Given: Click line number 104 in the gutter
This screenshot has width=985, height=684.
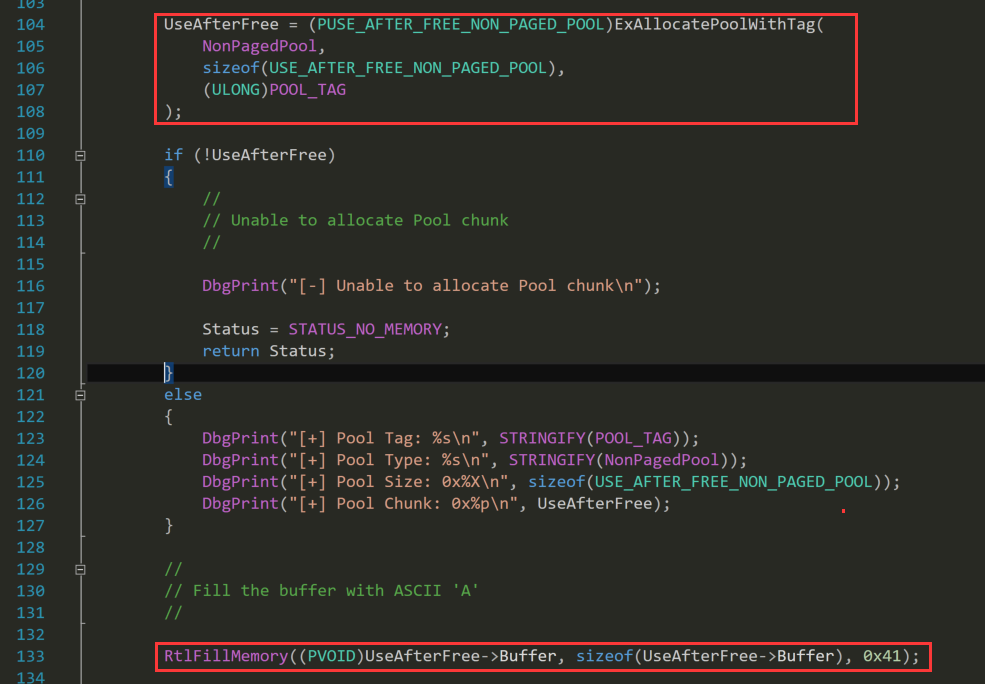Looking at the screenshot, I should pos(30,24).
